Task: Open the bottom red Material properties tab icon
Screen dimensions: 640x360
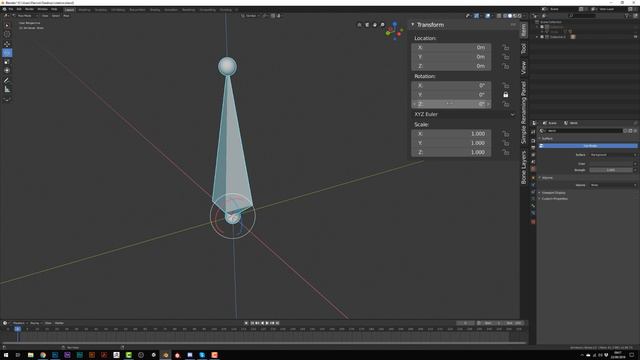Action: (533, 222)
